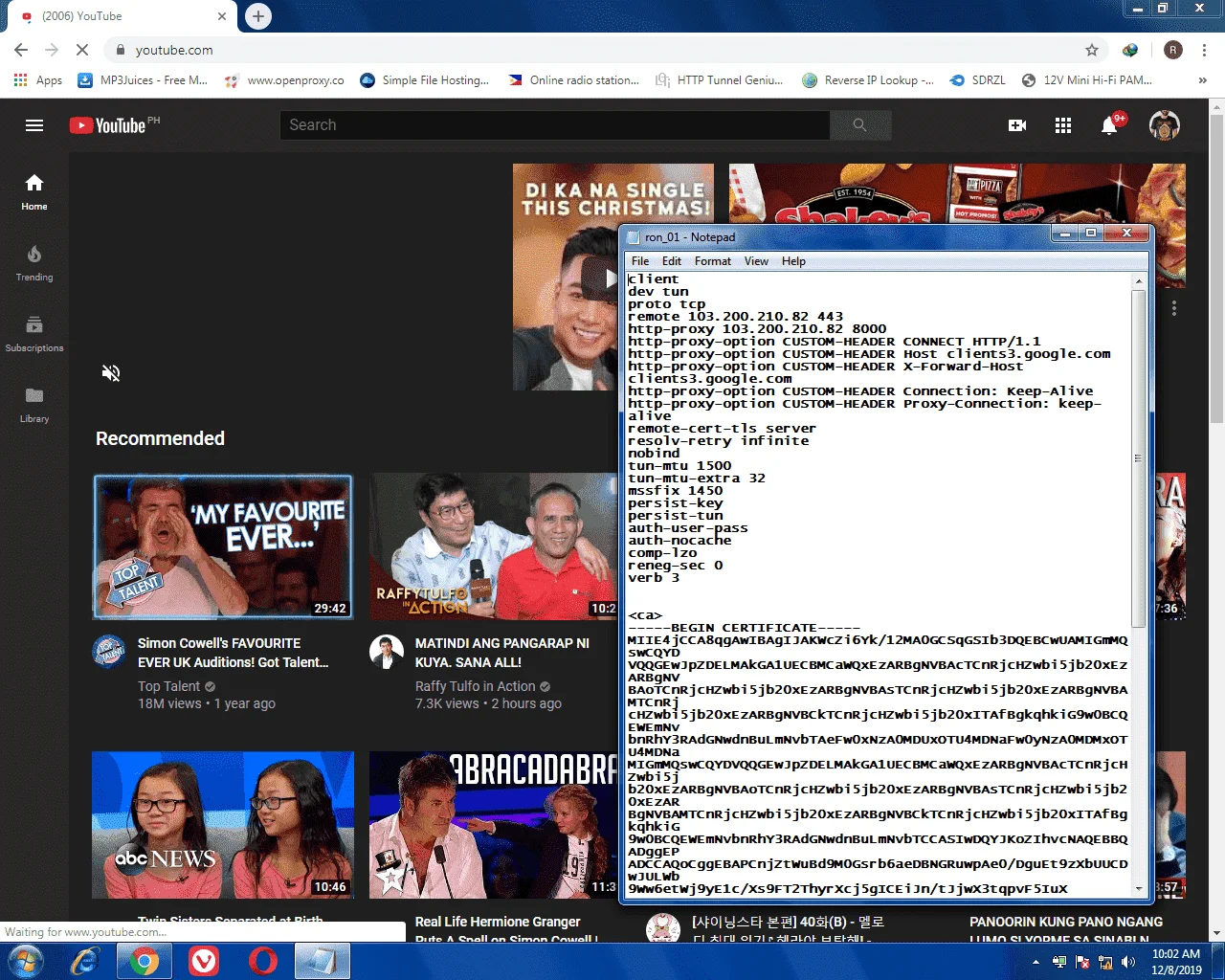Screen dimensions: 1225x980
Task: Click volume icon in system tray
Action: coord(1128,962)
